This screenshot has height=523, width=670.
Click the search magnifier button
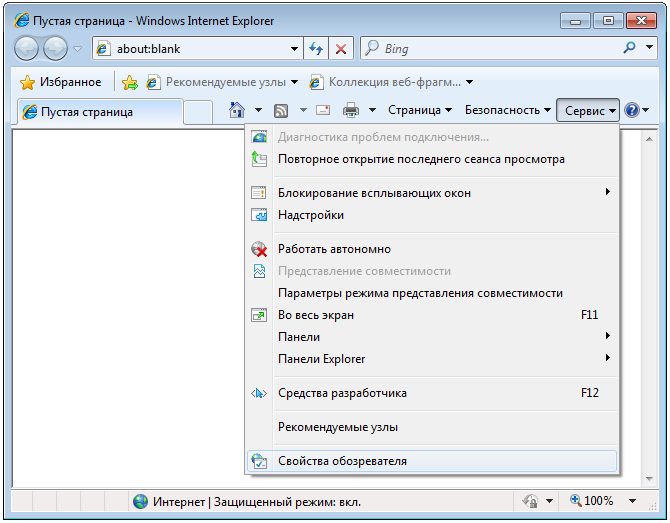click(x=629, y=48)
